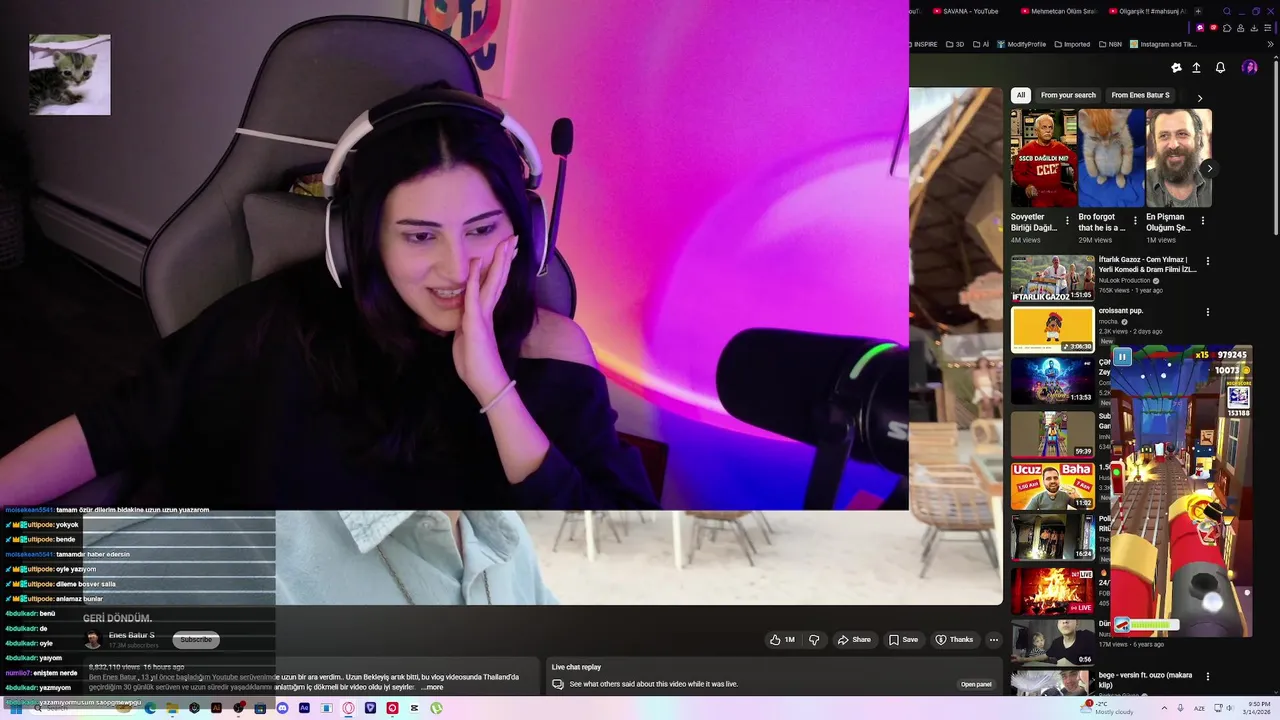Select the All filter chip

(x=1020, y=95)
